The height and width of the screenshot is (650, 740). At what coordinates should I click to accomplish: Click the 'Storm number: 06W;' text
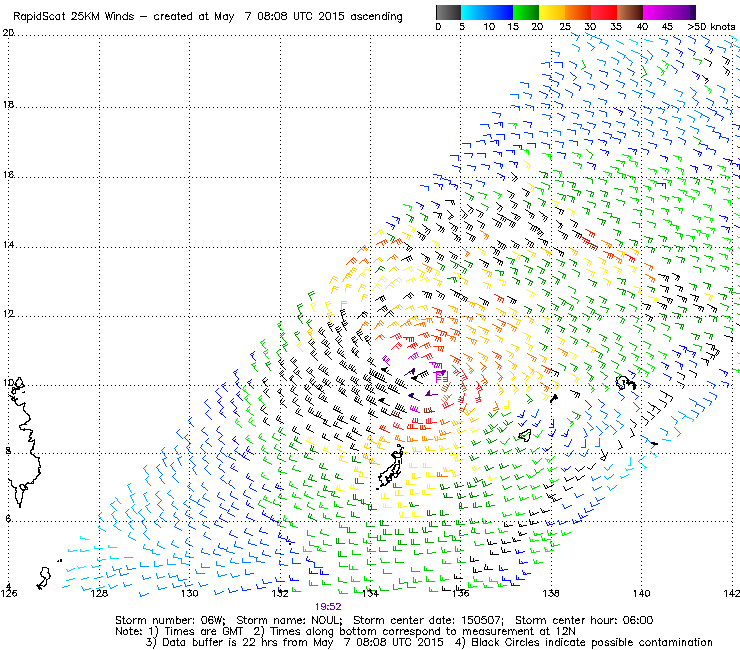[170, 620]
